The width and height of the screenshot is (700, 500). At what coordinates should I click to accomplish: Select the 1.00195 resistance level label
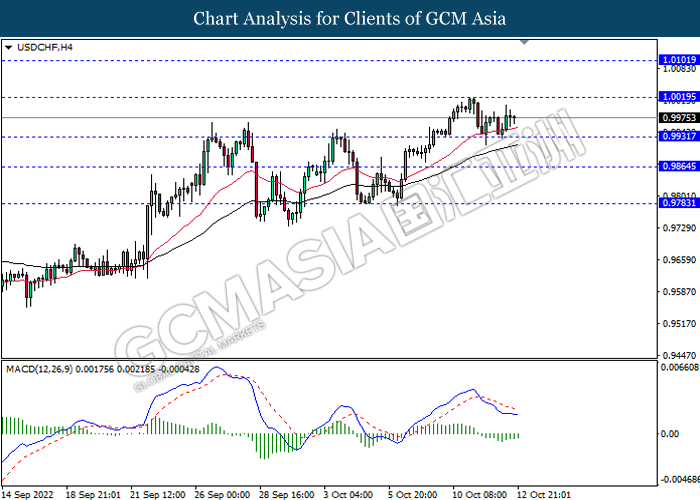[679, 97]
